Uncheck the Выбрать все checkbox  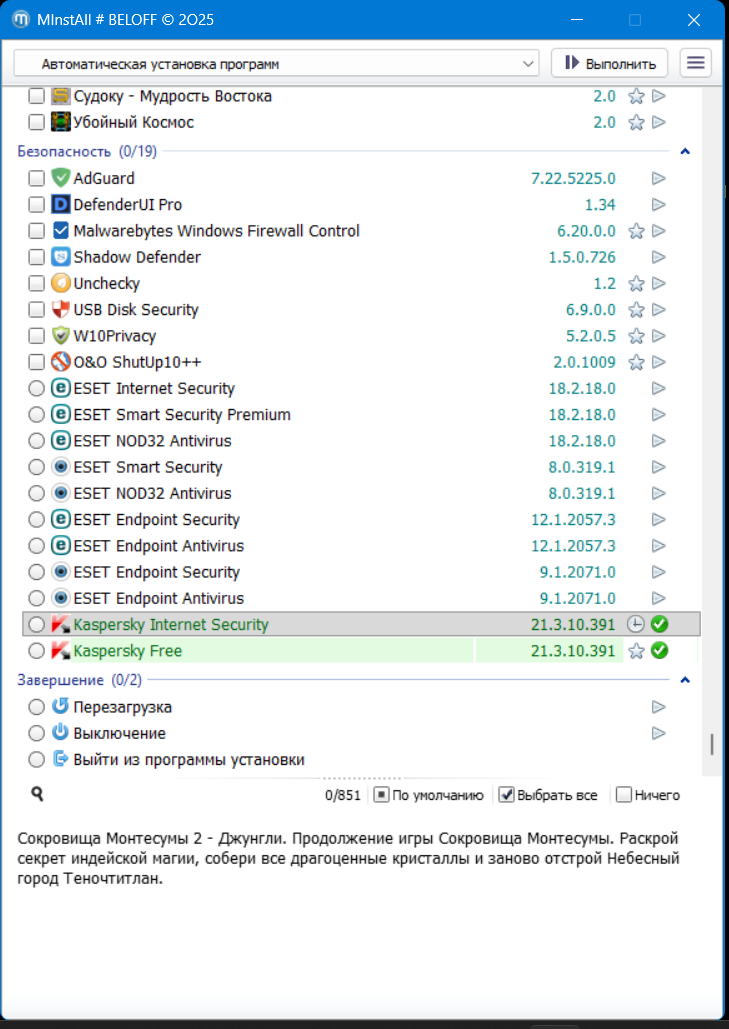point(507,795)
